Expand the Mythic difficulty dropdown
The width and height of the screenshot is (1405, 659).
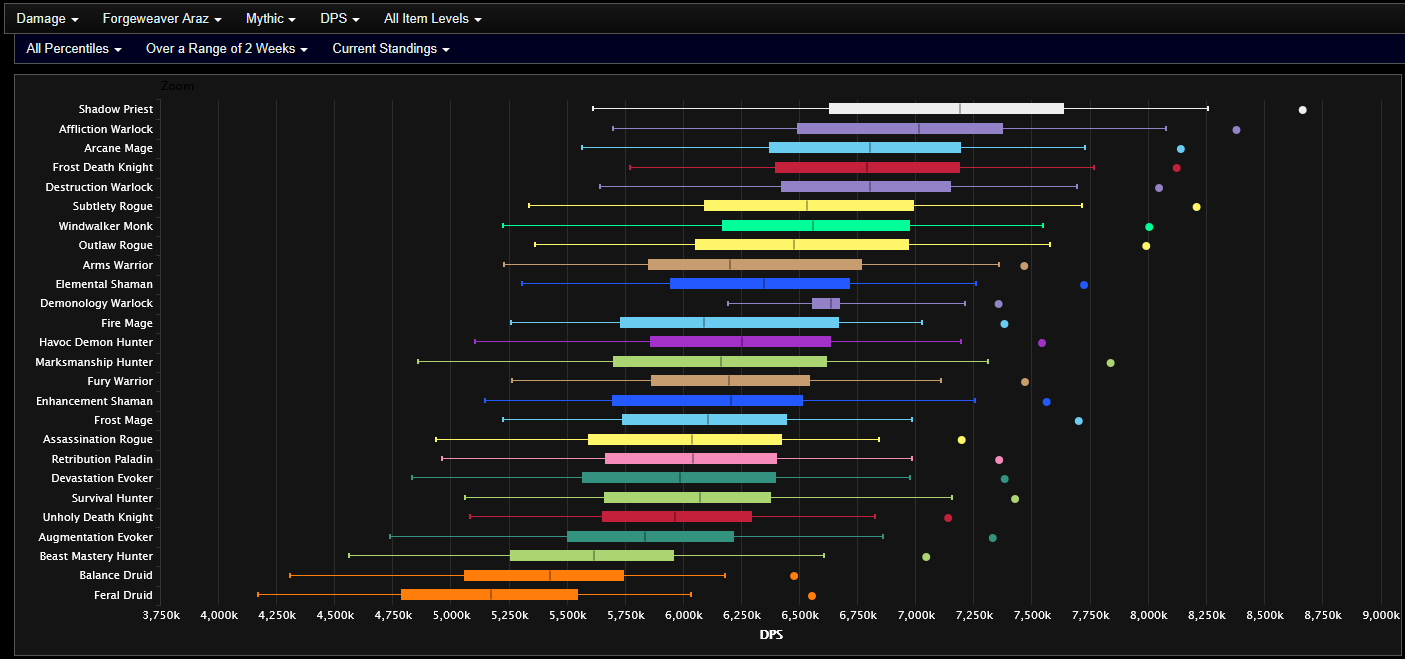coord(271,19)
